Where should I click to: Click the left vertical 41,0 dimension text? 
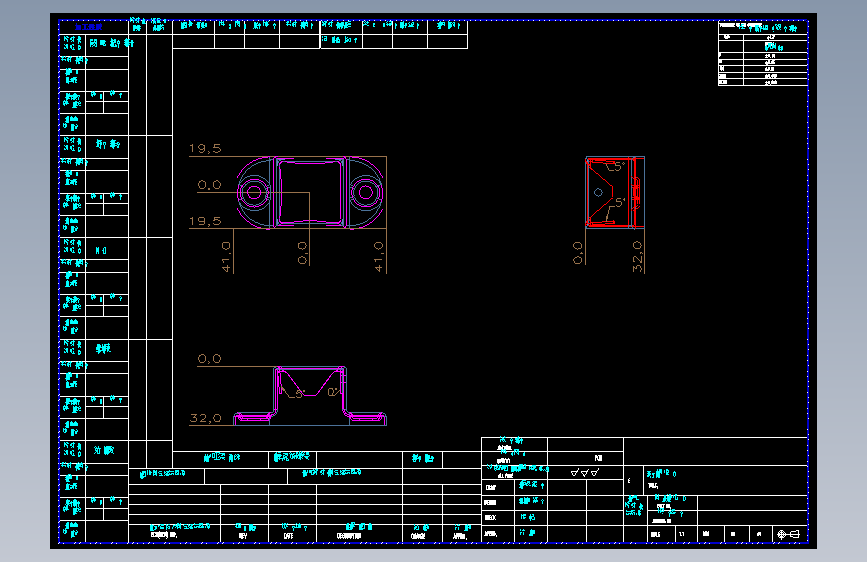[226, 256]
